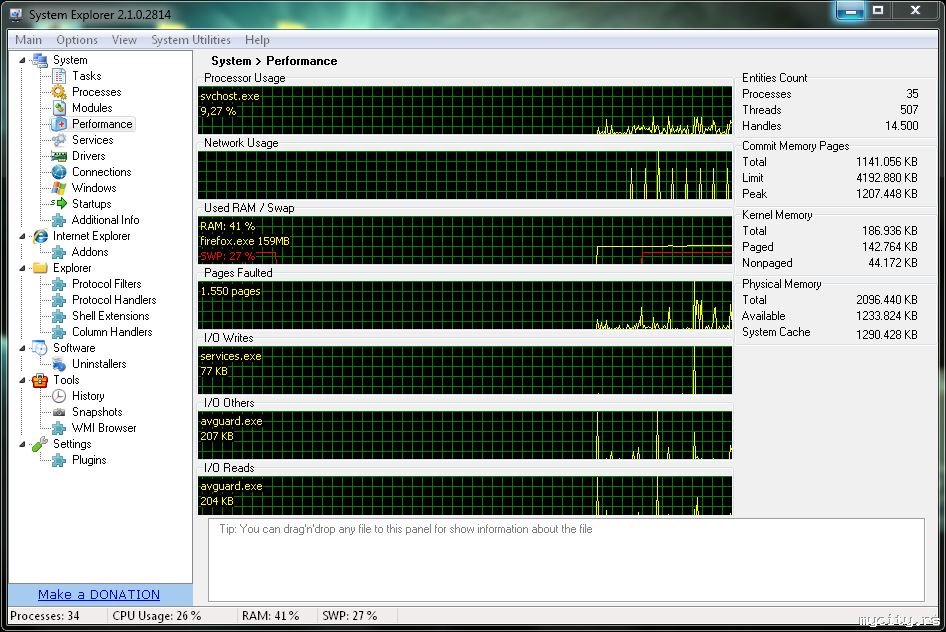
Task: Click the Software disc icon
Action: [40, 348]
